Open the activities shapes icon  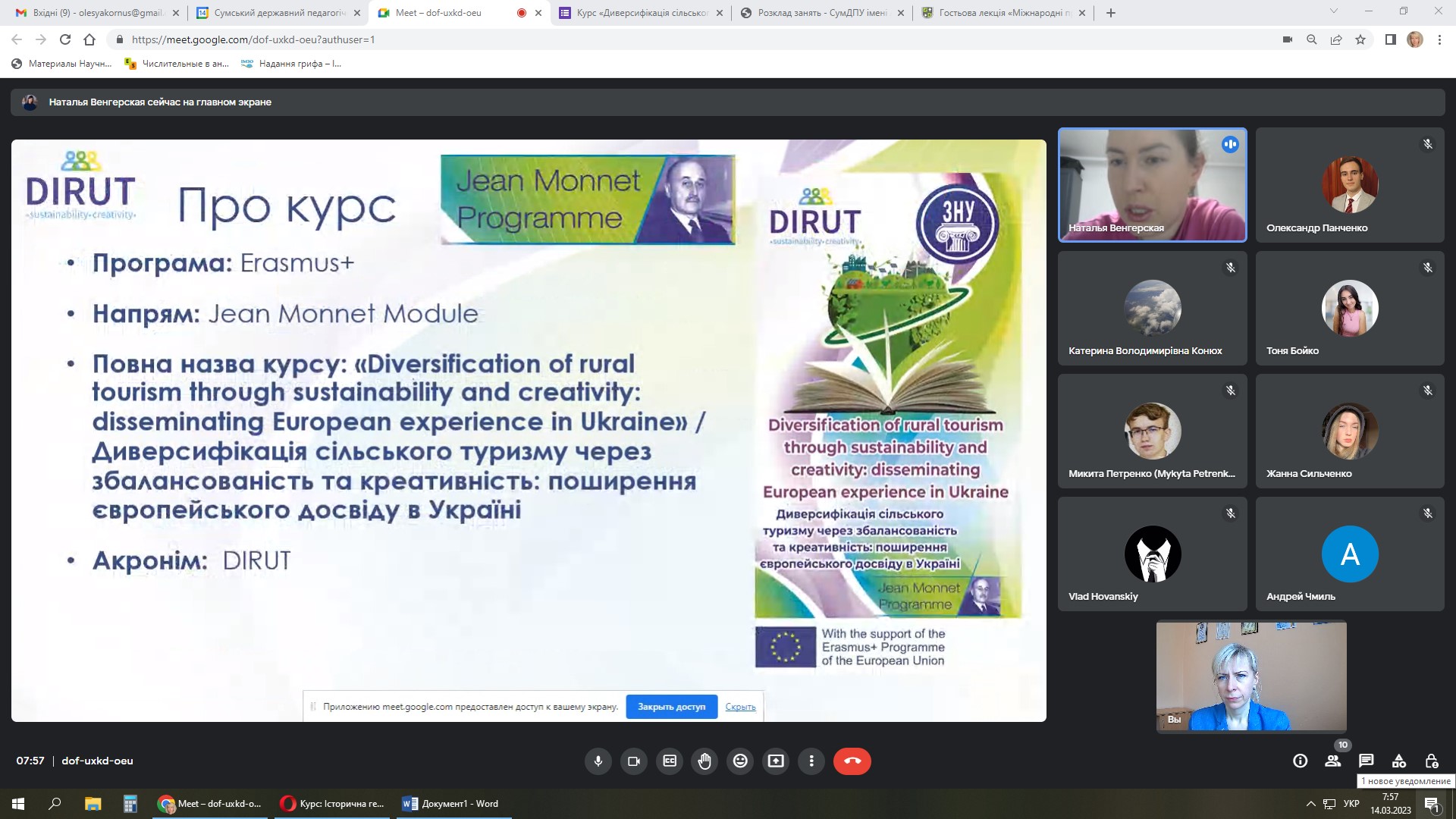click(1399, 761)
